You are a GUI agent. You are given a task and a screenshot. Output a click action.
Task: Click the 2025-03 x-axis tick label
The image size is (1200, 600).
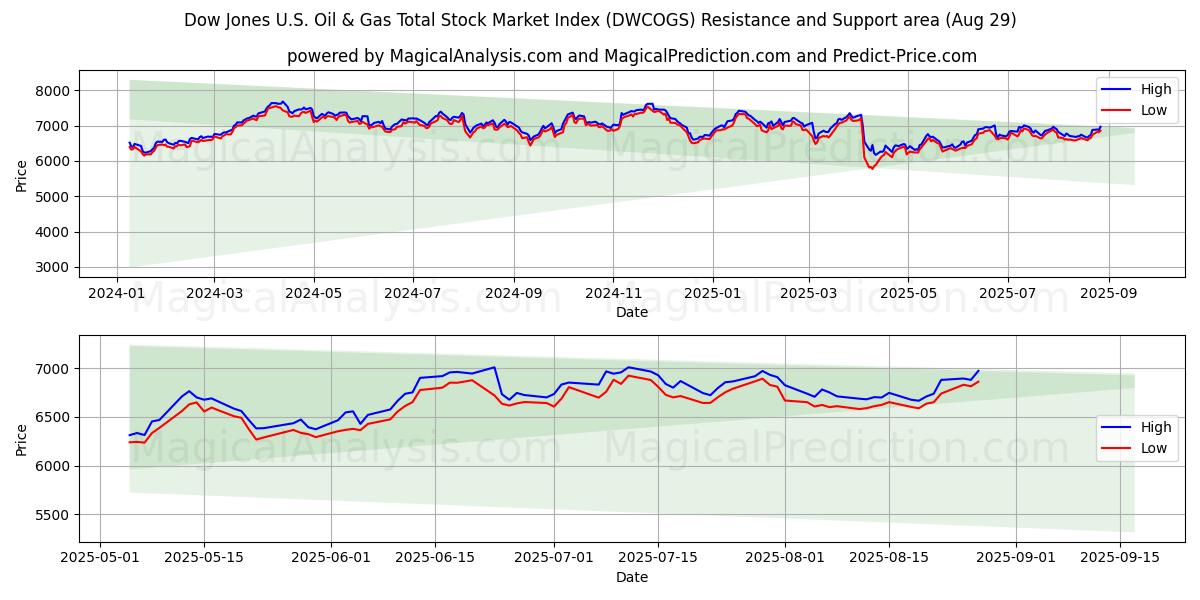click(808, 295)
